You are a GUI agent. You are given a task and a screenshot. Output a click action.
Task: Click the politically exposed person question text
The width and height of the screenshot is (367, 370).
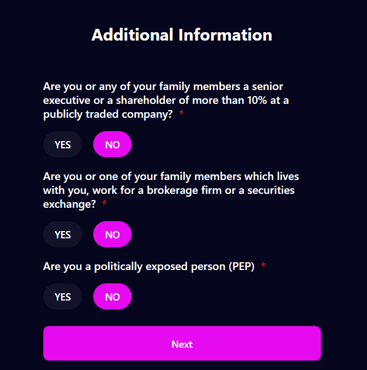(149, 267)
